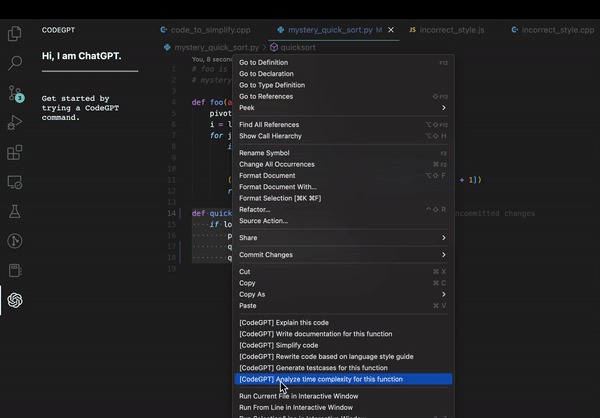
Task: Choose Source Action... entry
Action: (343, 220)
